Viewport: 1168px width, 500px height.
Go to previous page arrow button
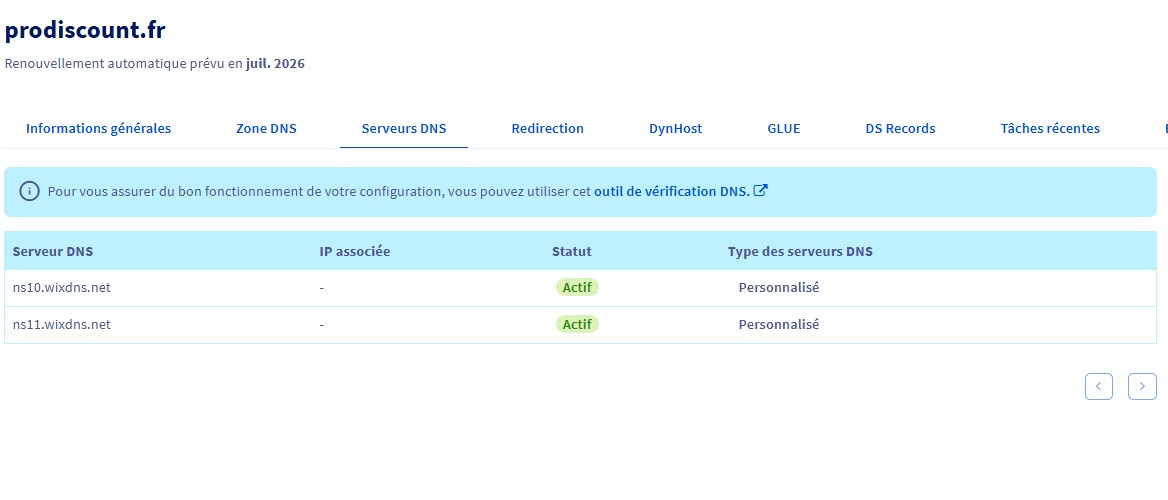[1099, 386]
